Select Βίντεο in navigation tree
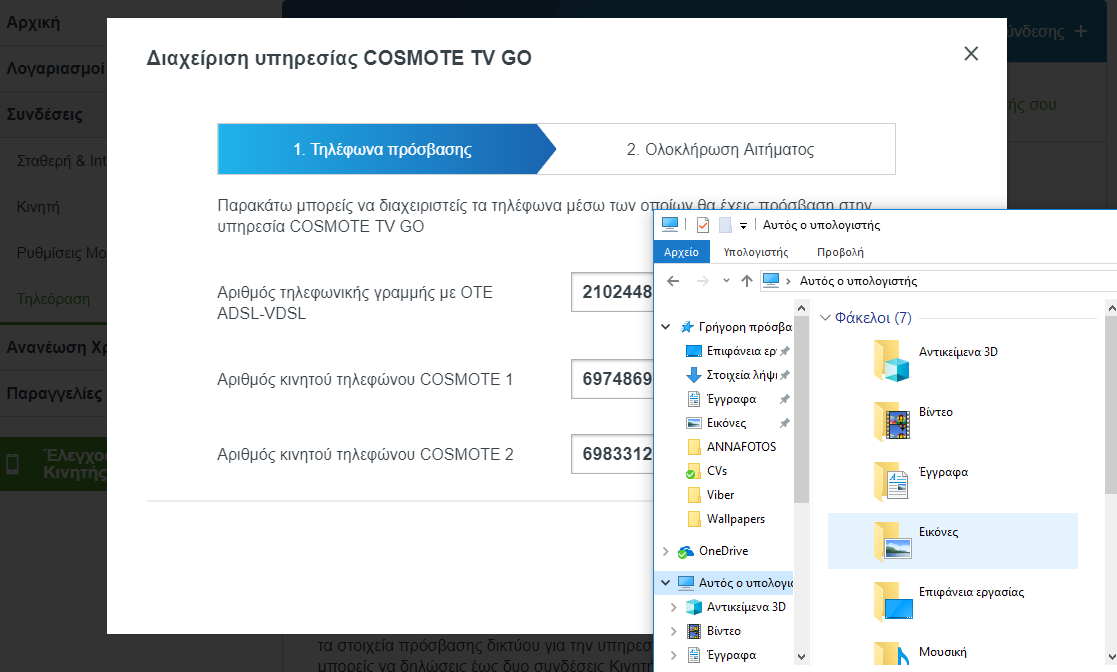This screenshot has width=1117, height=672. [723, 631]
